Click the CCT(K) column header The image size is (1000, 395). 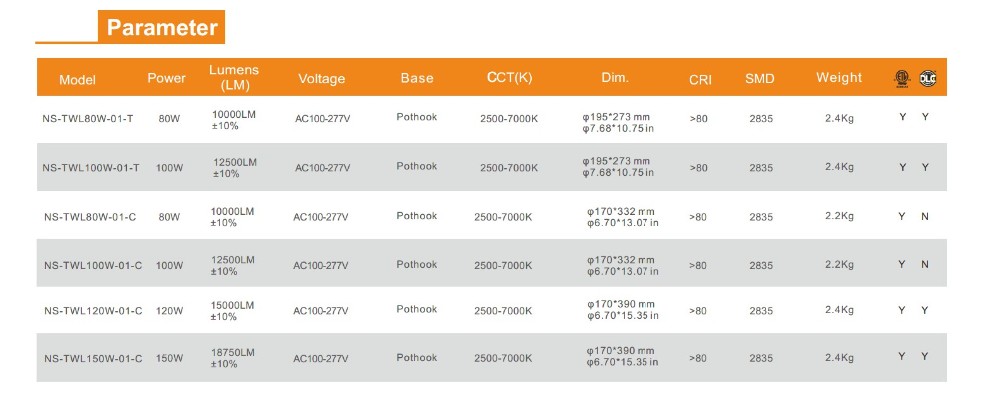tap(510, 78)
